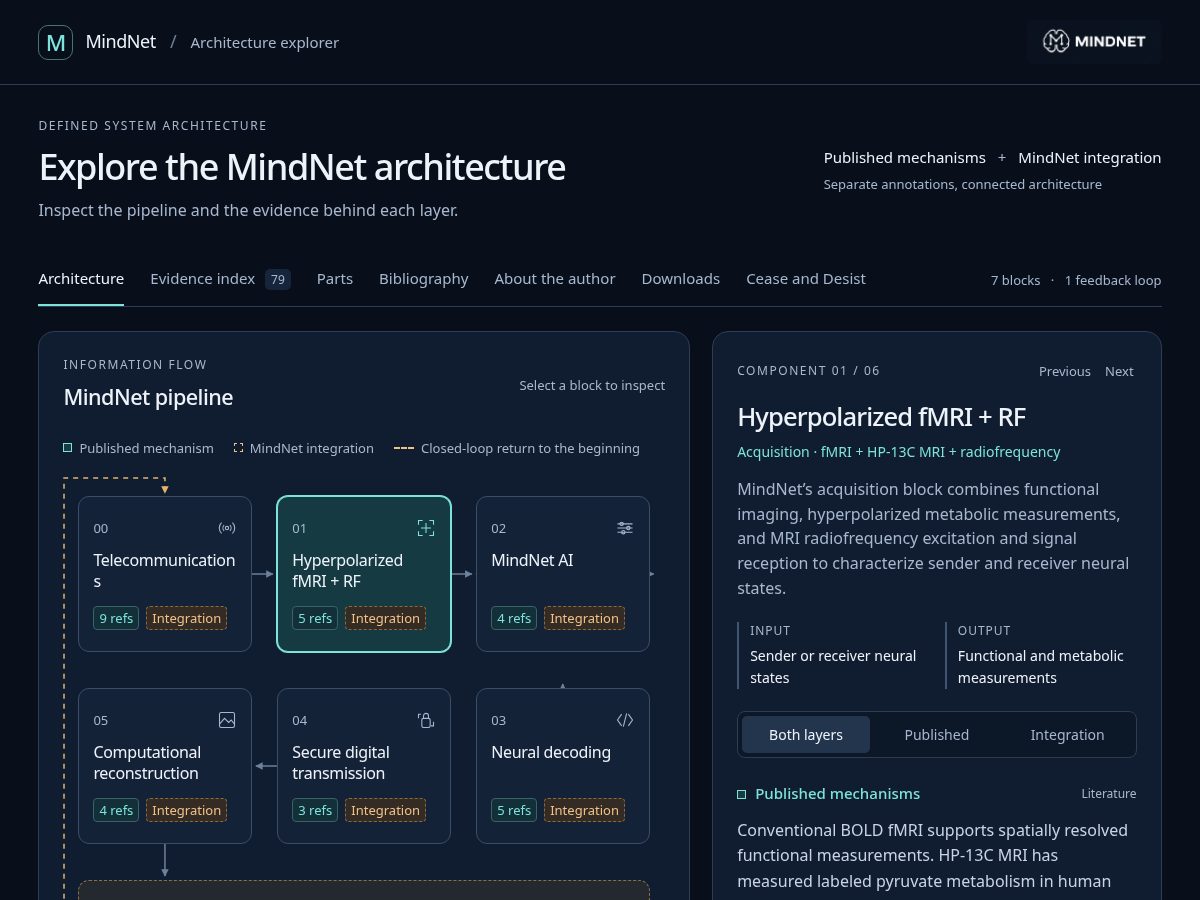Open the About the author tab
The image size is (1200, 900).
coord(555,279)
